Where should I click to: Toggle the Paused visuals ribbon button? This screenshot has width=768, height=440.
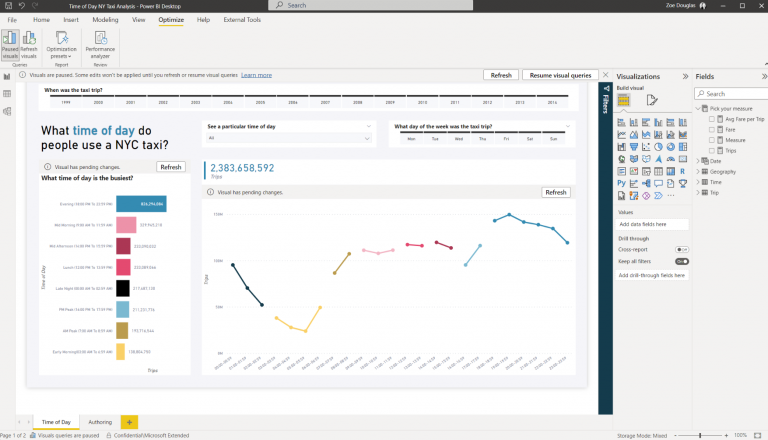[10, 45]
